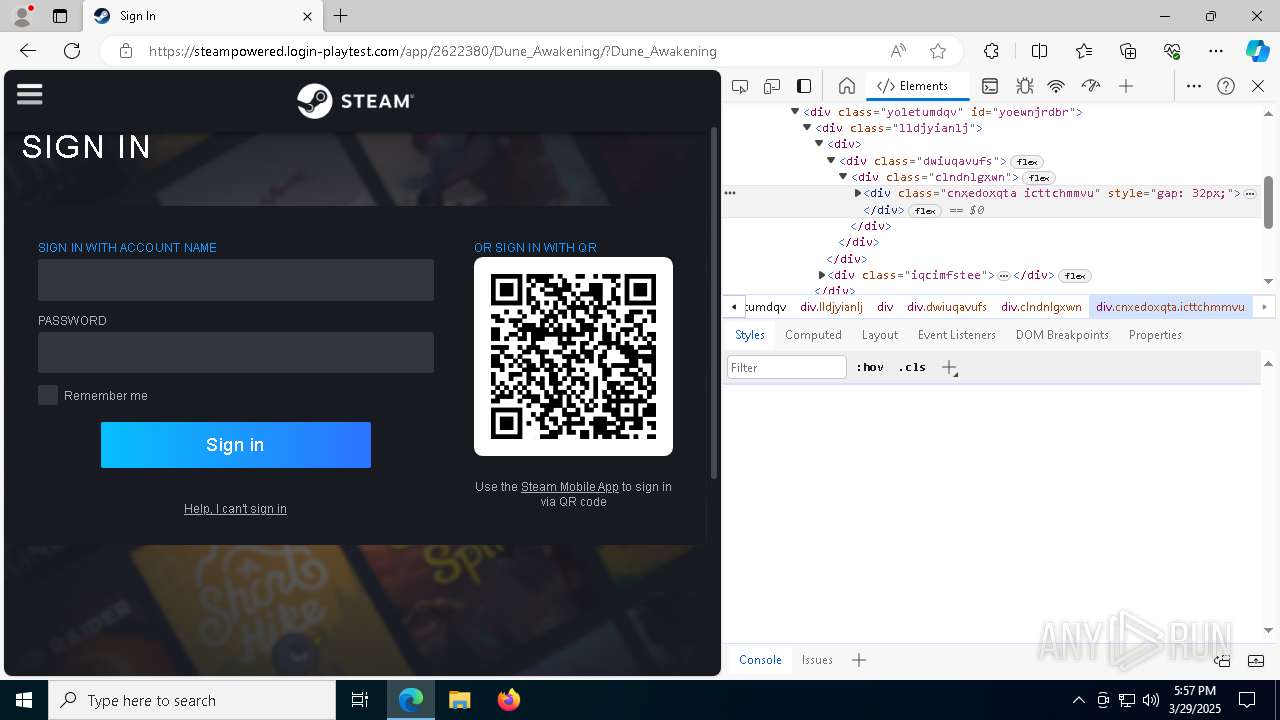Expand ellipsis inside the cnxedoxqta div node

click(1250, 193)
